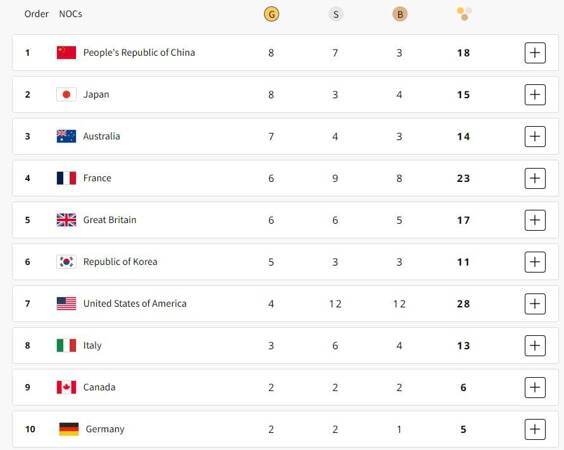Viewport: 564px width, 450px height.
Task: Select the Great Britain name text
Action: [110, 220]
